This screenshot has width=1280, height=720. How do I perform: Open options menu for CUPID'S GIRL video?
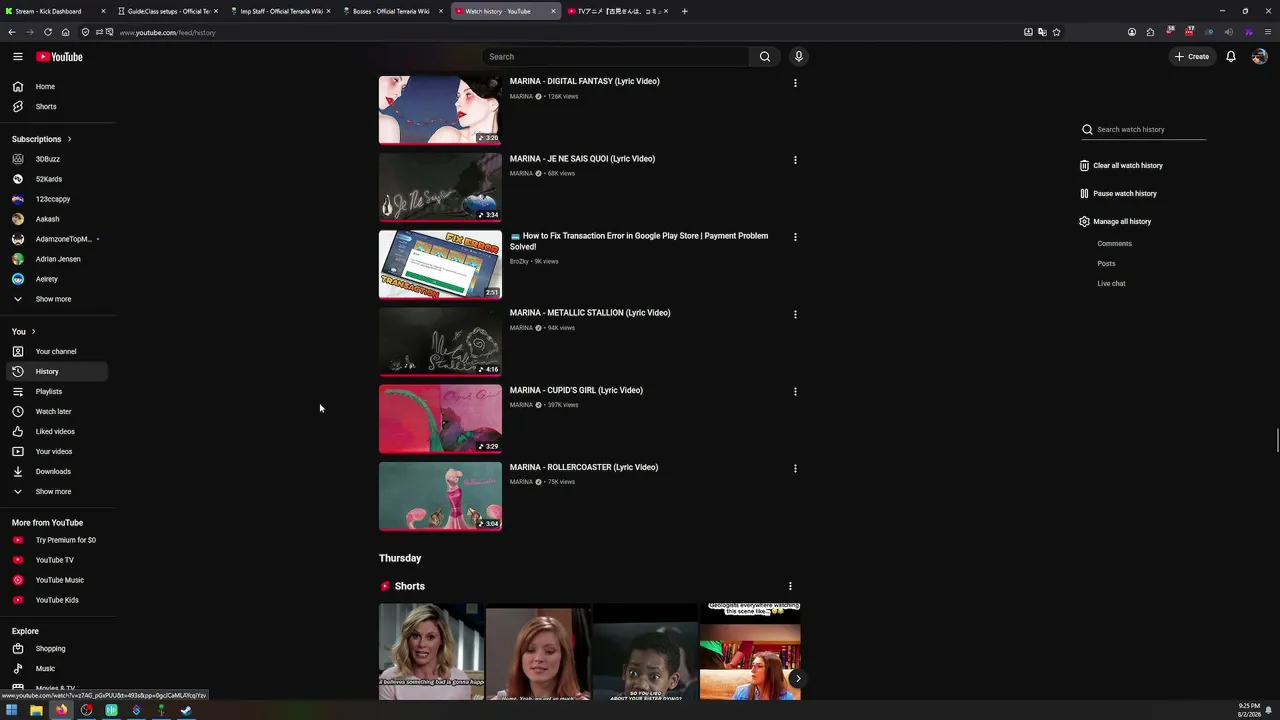795,391
